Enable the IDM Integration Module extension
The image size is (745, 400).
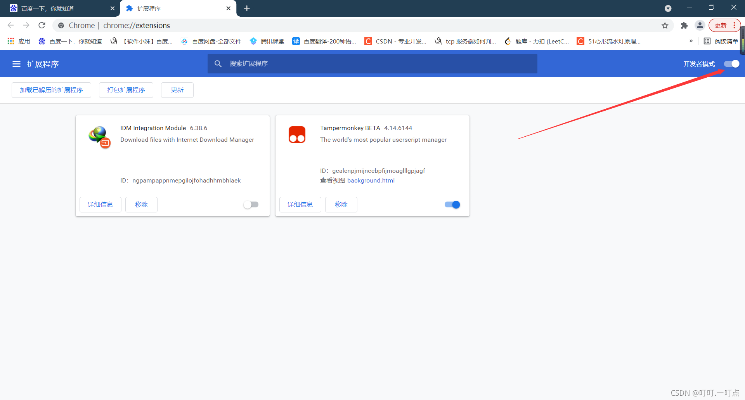coord(250,204)
